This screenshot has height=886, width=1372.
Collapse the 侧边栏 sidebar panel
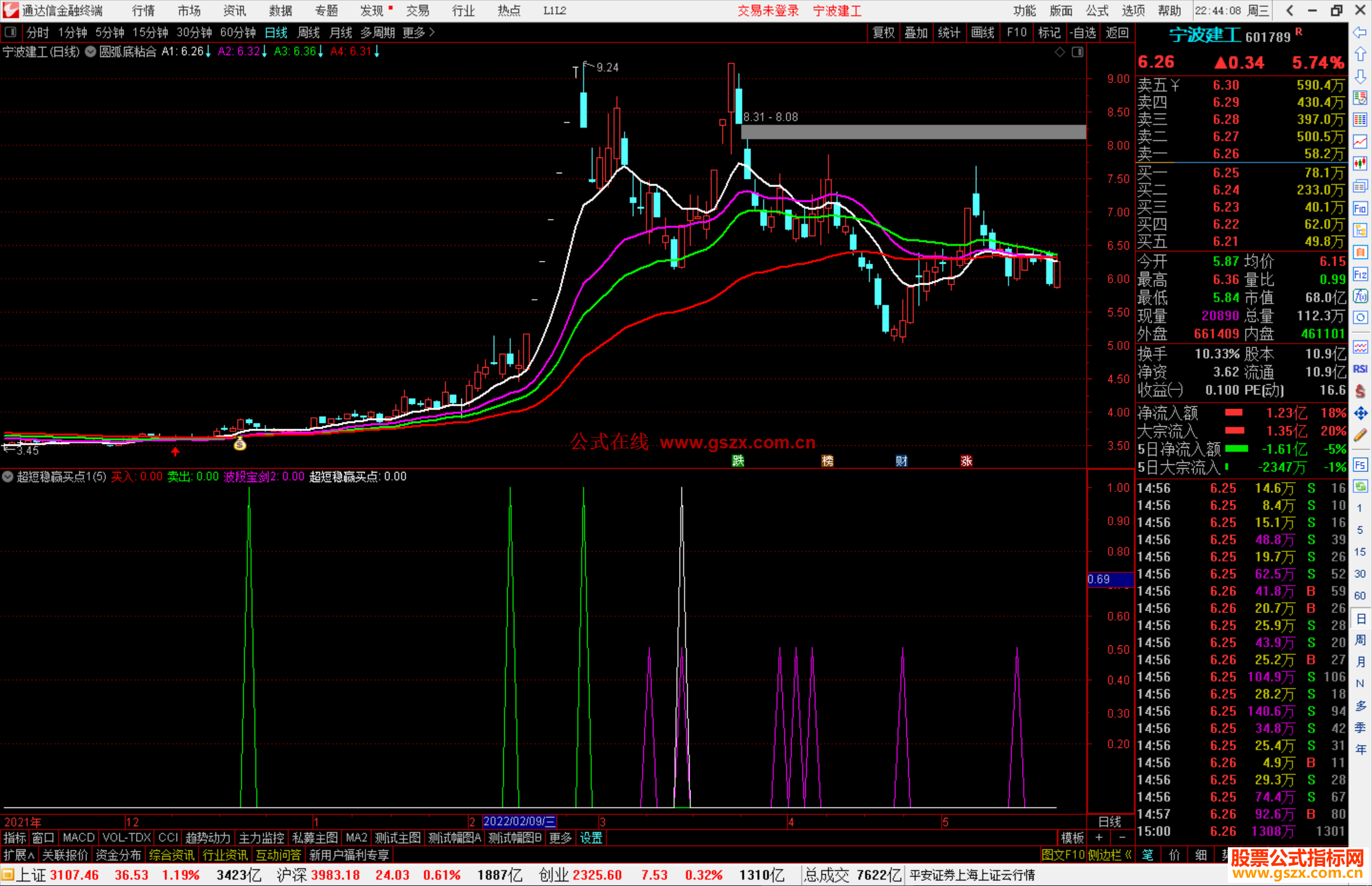click(1110, 855)
